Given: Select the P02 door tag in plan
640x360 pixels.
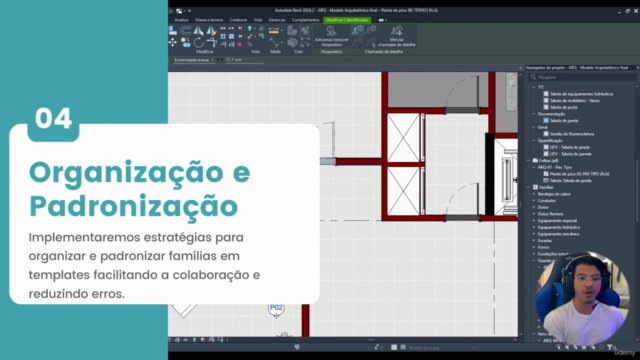Looking at the screenshot, I should tap(276, 307).
